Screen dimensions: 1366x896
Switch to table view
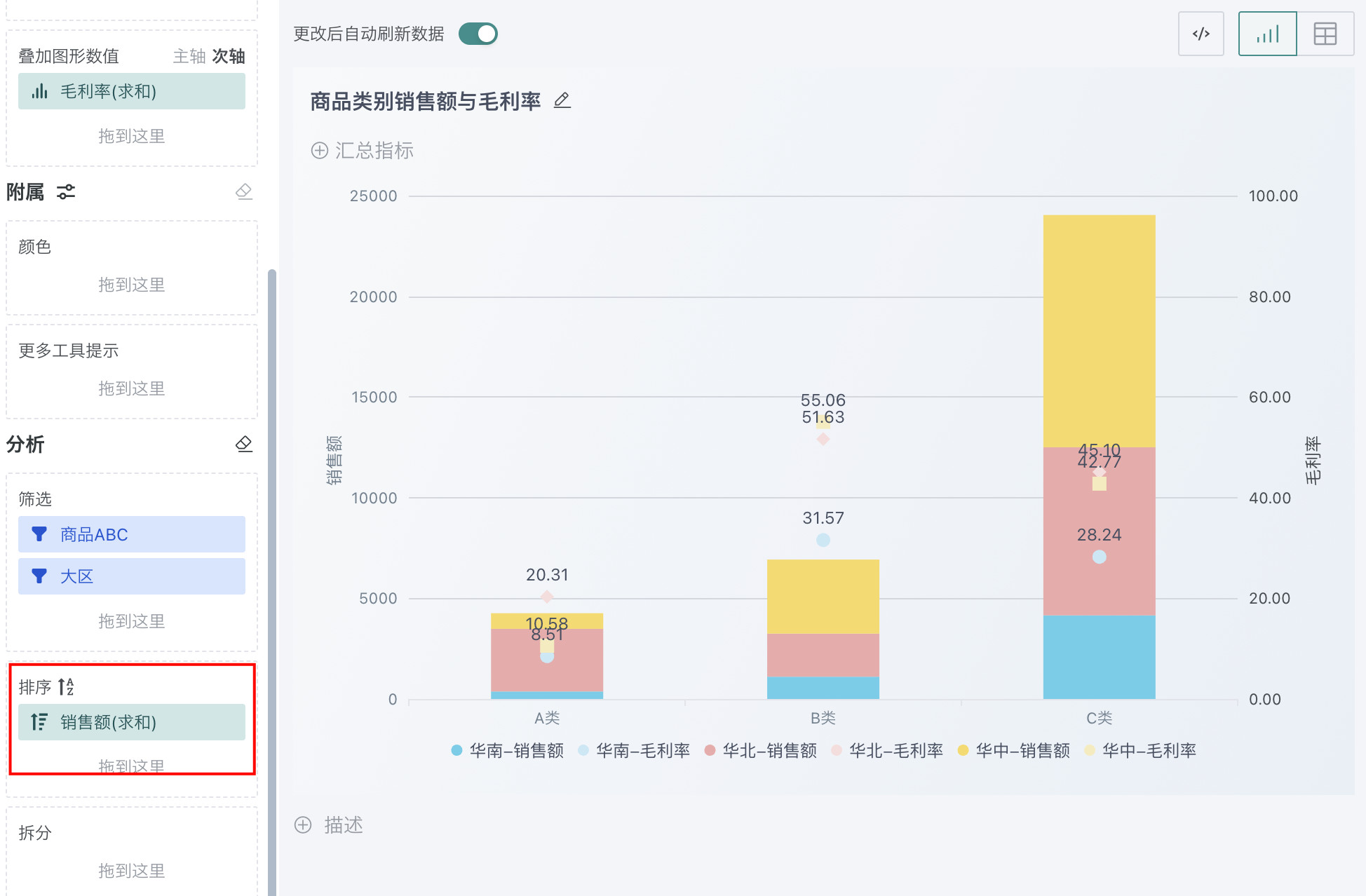(x=1325, y=34)
